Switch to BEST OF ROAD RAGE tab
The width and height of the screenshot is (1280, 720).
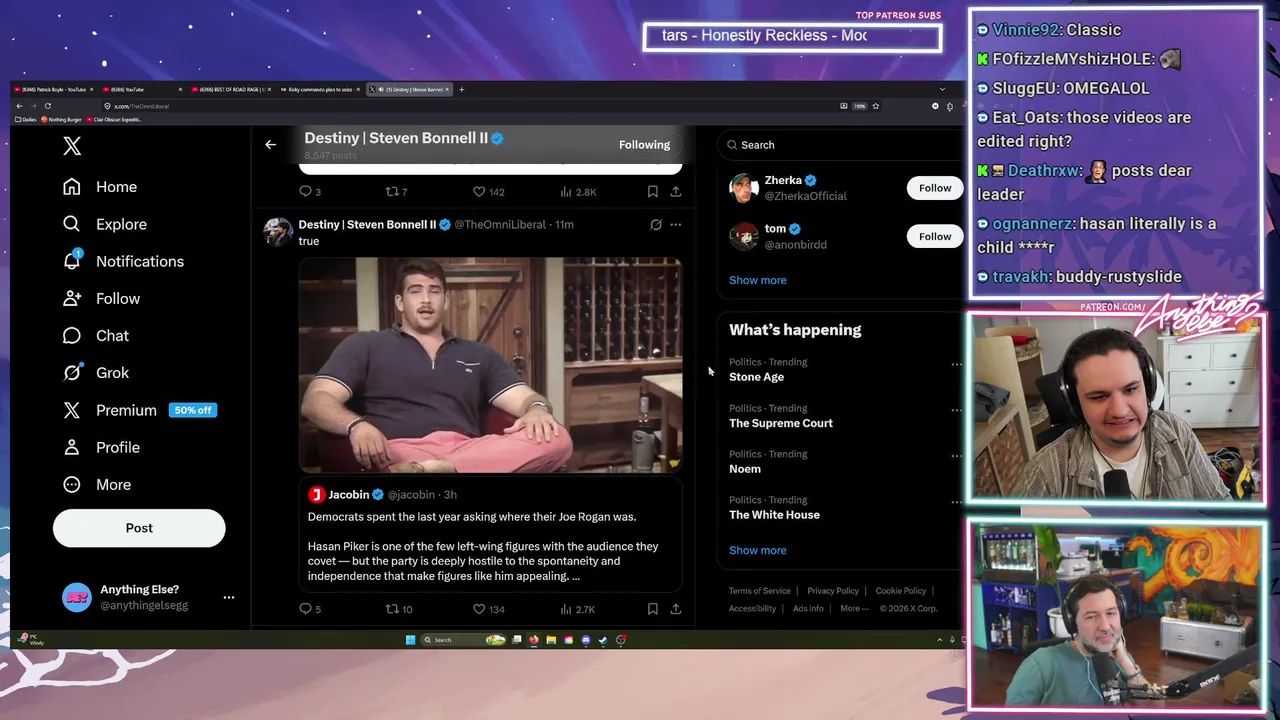[x=232, y=89]
